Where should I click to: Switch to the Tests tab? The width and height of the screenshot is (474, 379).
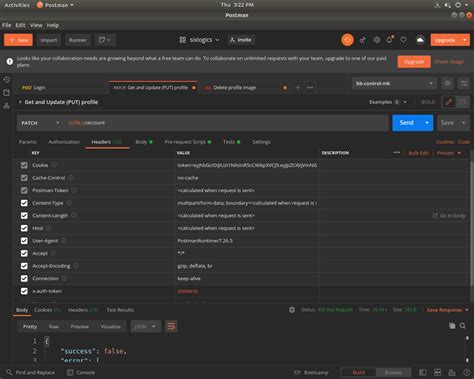(x=231, y=142)
